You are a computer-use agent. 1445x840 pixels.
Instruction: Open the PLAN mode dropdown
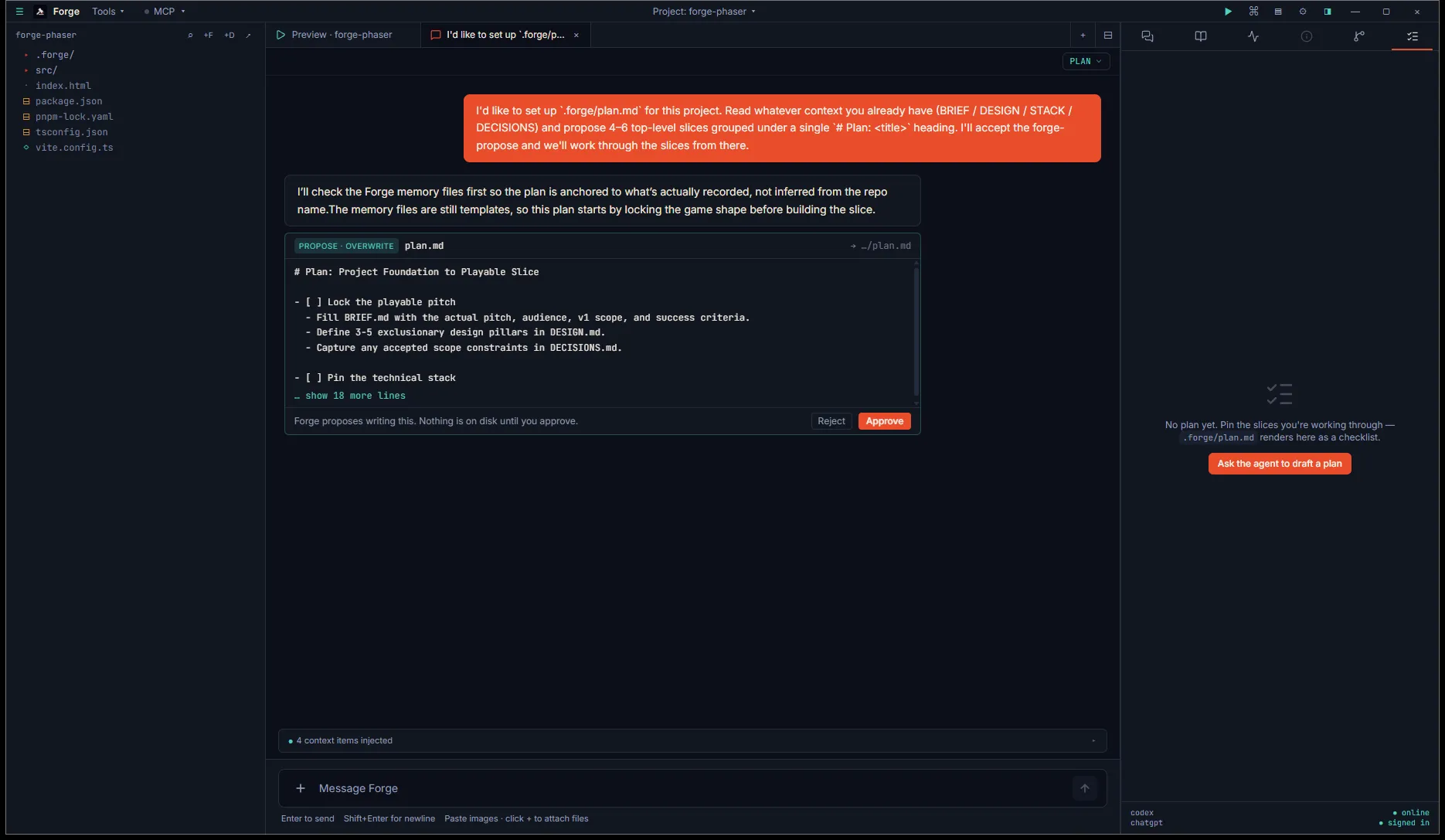click(x=1086, y=61)
